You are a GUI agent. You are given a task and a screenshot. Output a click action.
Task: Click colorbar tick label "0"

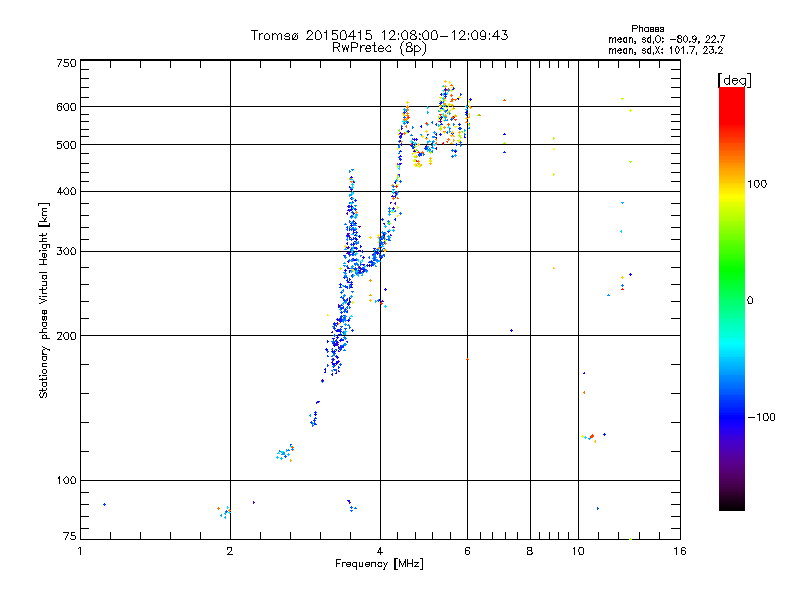tap(750, 301)
